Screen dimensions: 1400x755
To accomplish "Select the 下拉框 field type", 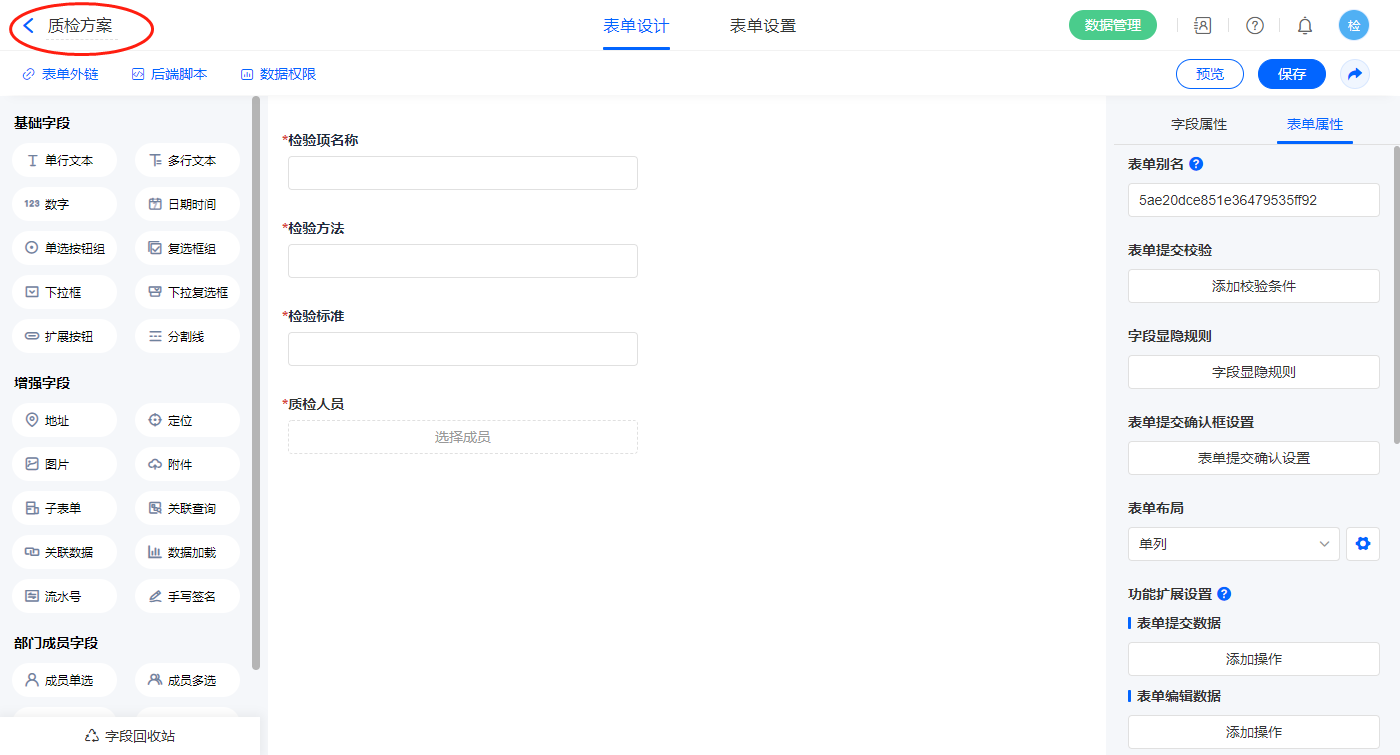I will (65, 292).
